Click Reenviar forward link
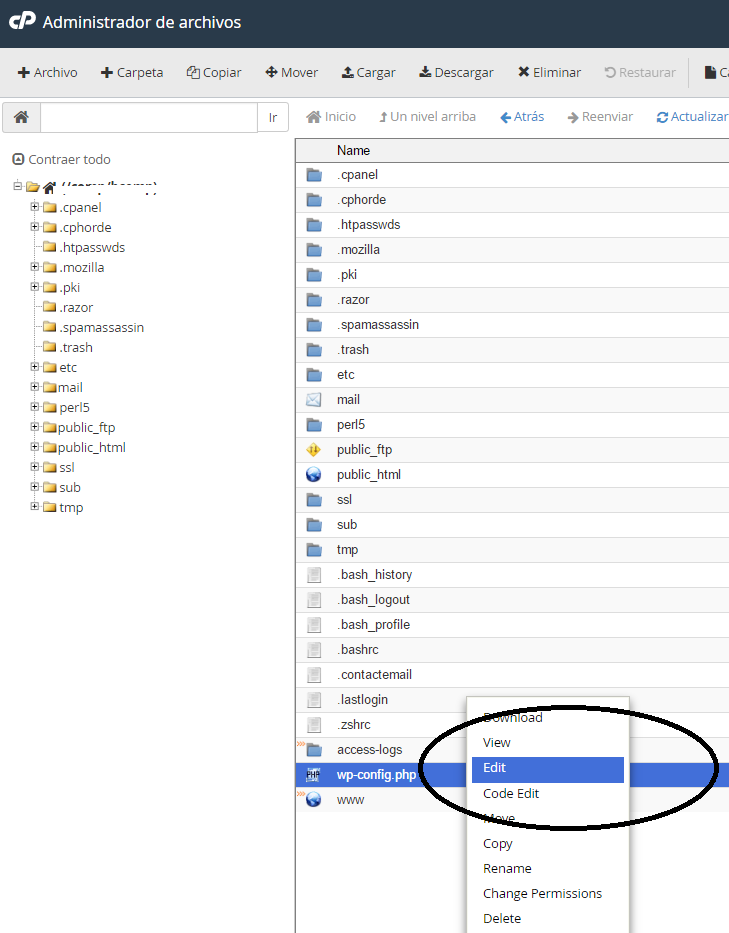The image size is (729, 933). click(x=600, y=117)
